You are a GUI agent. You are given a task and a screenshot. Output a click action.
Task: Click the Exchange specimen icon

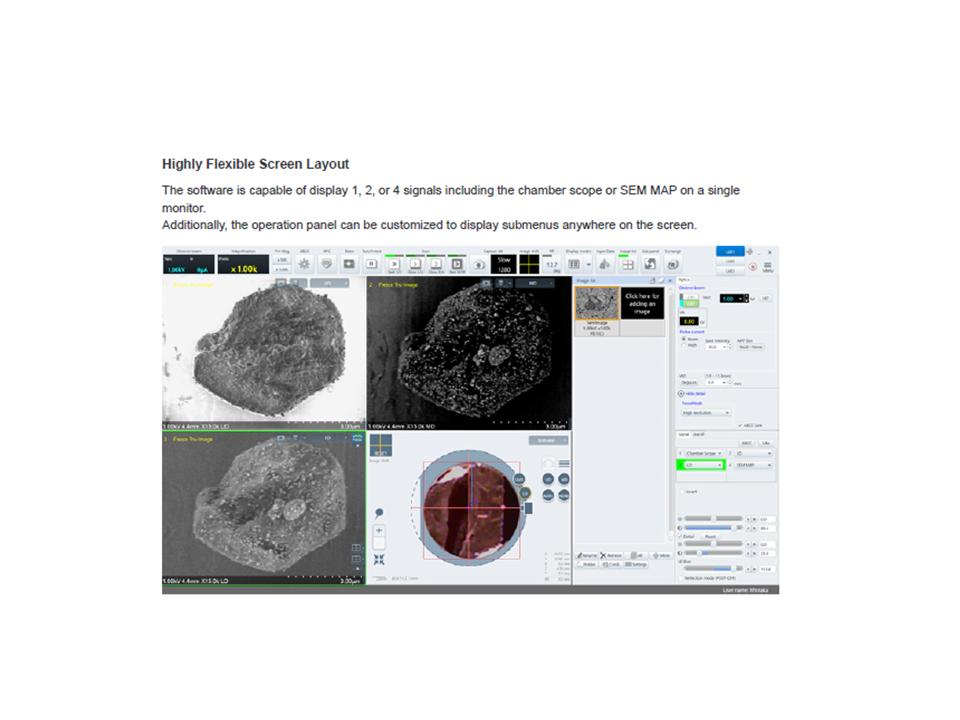tap(672, 264)
